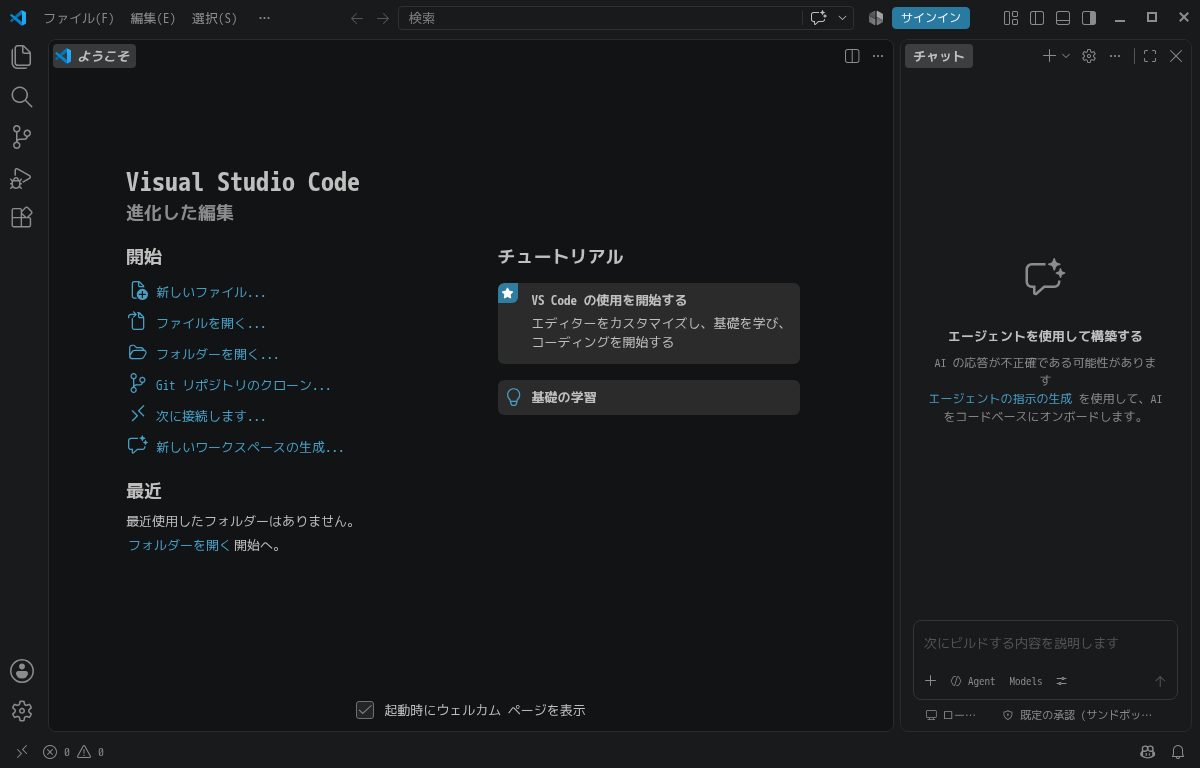Open the Manage gear in the activity bar
Screen dimensions: 1200x768
pos(22,711)
